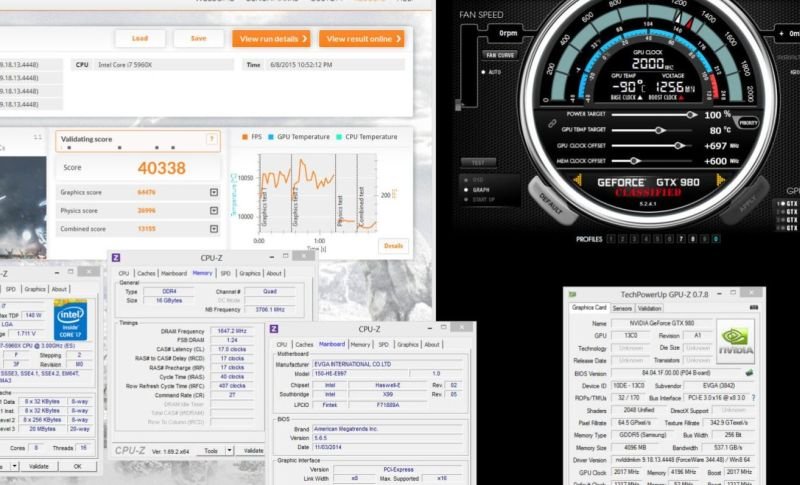Screen dimensions: 800x485
Task: Expand the Combined score details
Action: click(x=214, y=229)
